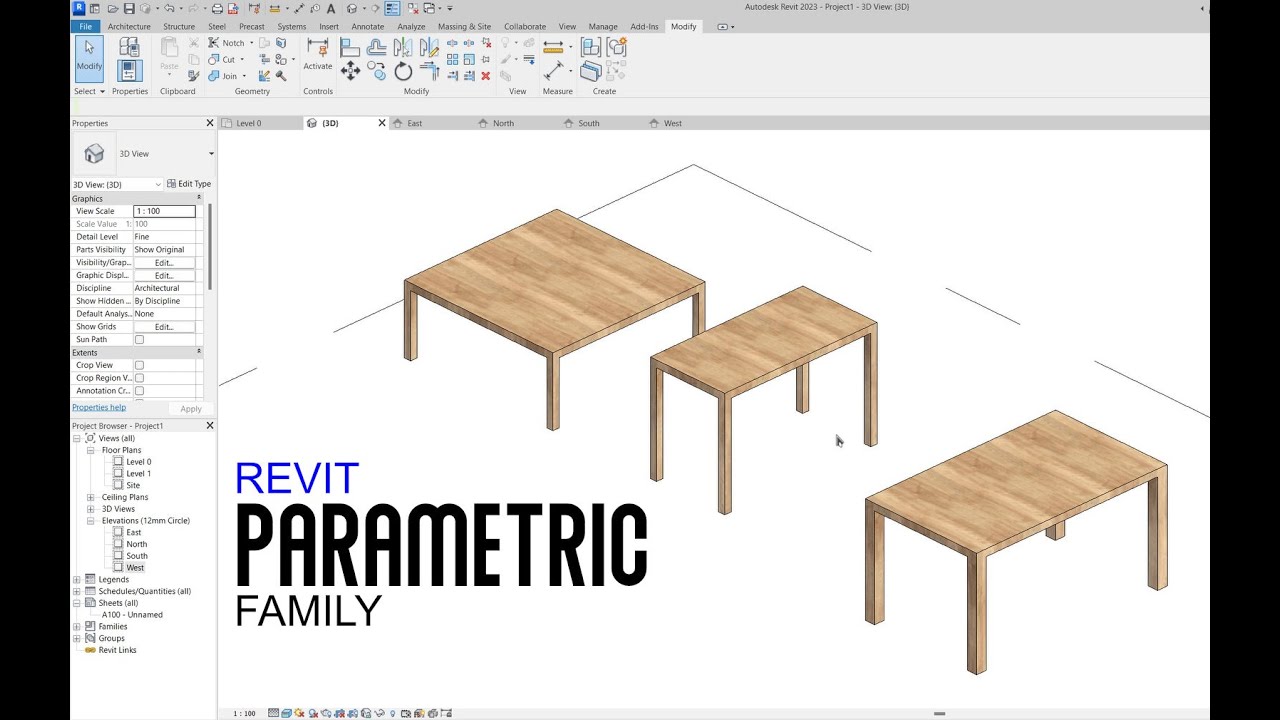Open the Properties help link

(x=99, y=407)
